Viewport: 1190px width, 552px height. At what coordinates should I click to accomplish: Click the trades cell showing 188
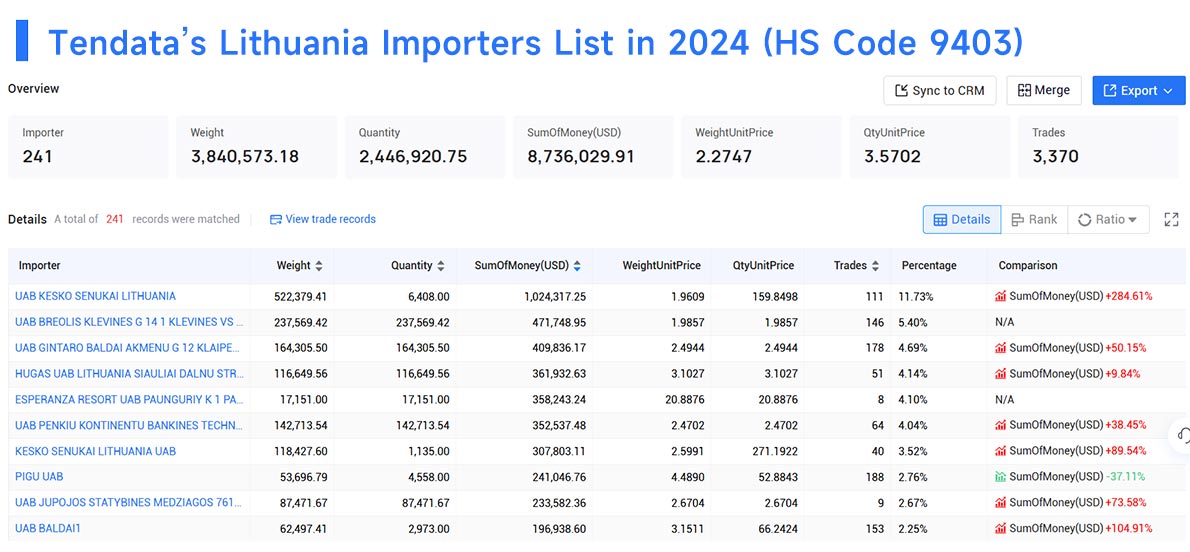tap(874, 477)
